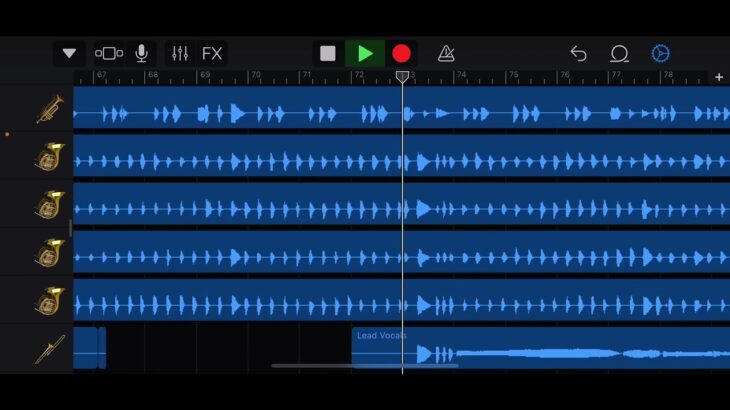Select the trumpet track audio region

pos(402,108)
